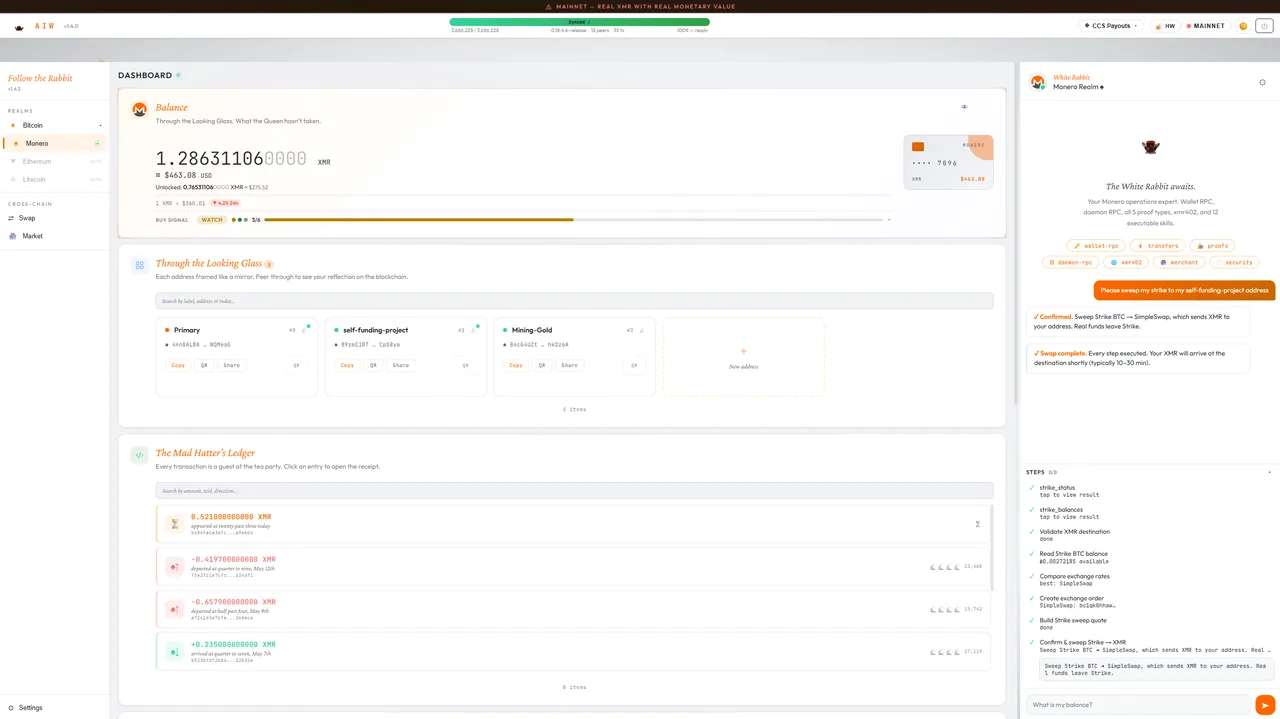Toggle the orange theme circle icon
The image size is (1280, 719).
coord(1243,26)
